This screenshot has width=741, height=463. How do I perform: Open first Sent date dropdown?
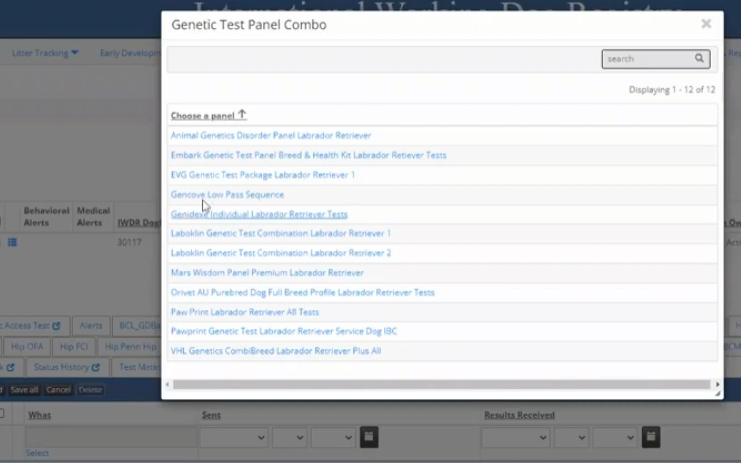234,437
